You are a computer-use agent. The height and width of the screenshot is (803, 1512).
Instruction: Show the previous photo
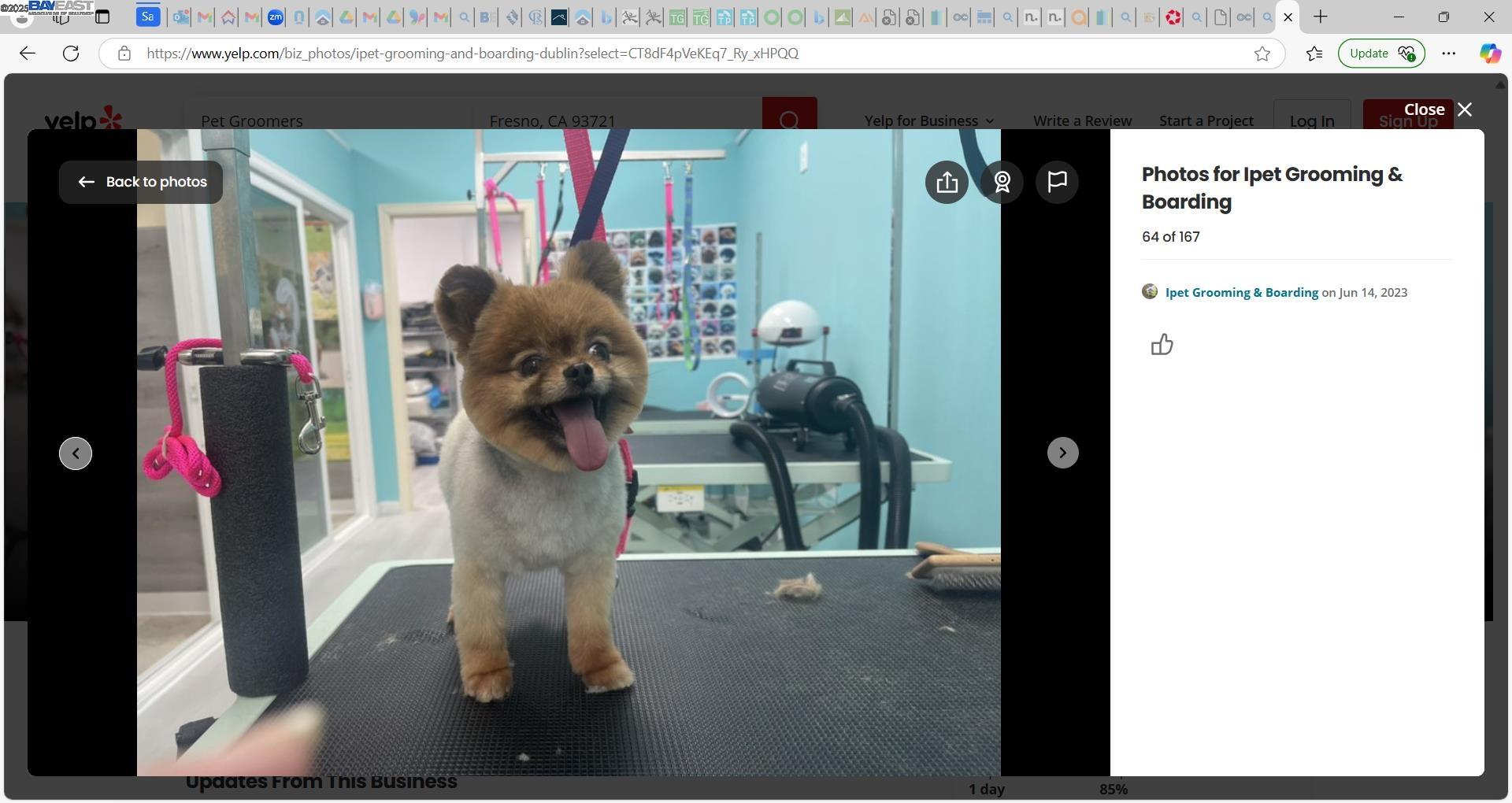76,453
